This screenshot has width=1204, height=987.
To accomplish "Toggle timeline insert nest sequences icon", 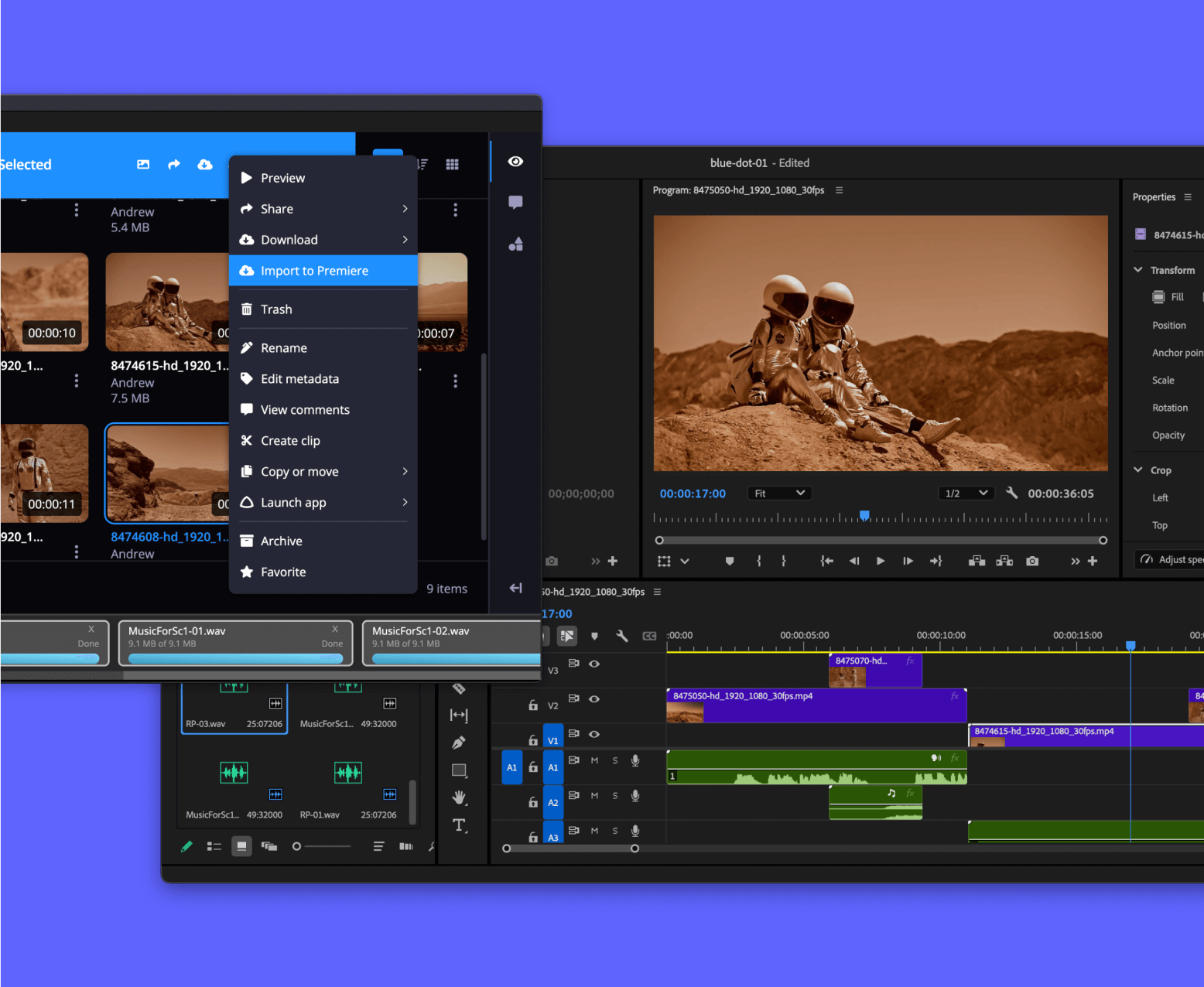I will point(567,636).
